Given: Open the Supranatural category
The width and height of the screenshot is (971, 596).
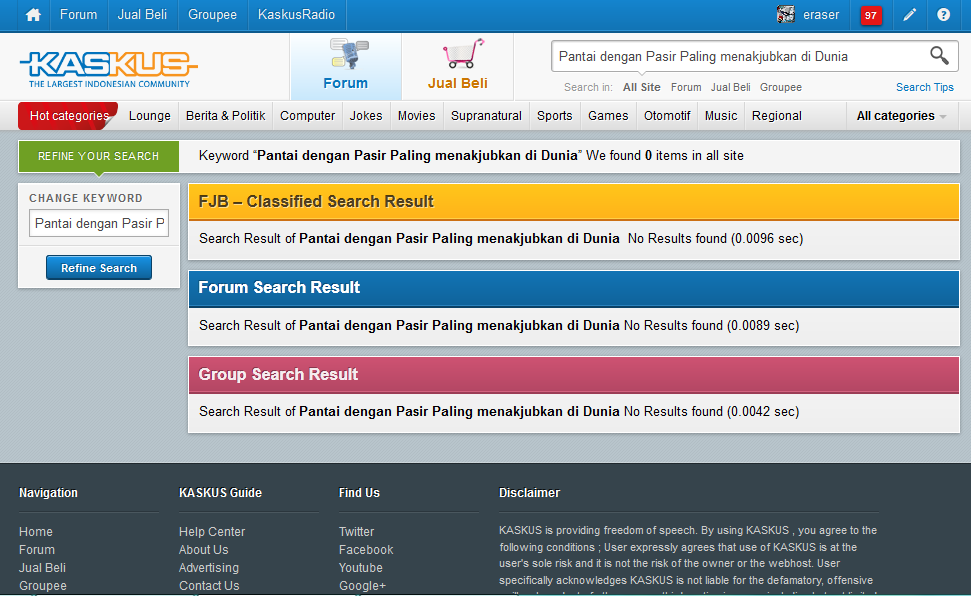Looking at the screenshot, I should 486,116.
